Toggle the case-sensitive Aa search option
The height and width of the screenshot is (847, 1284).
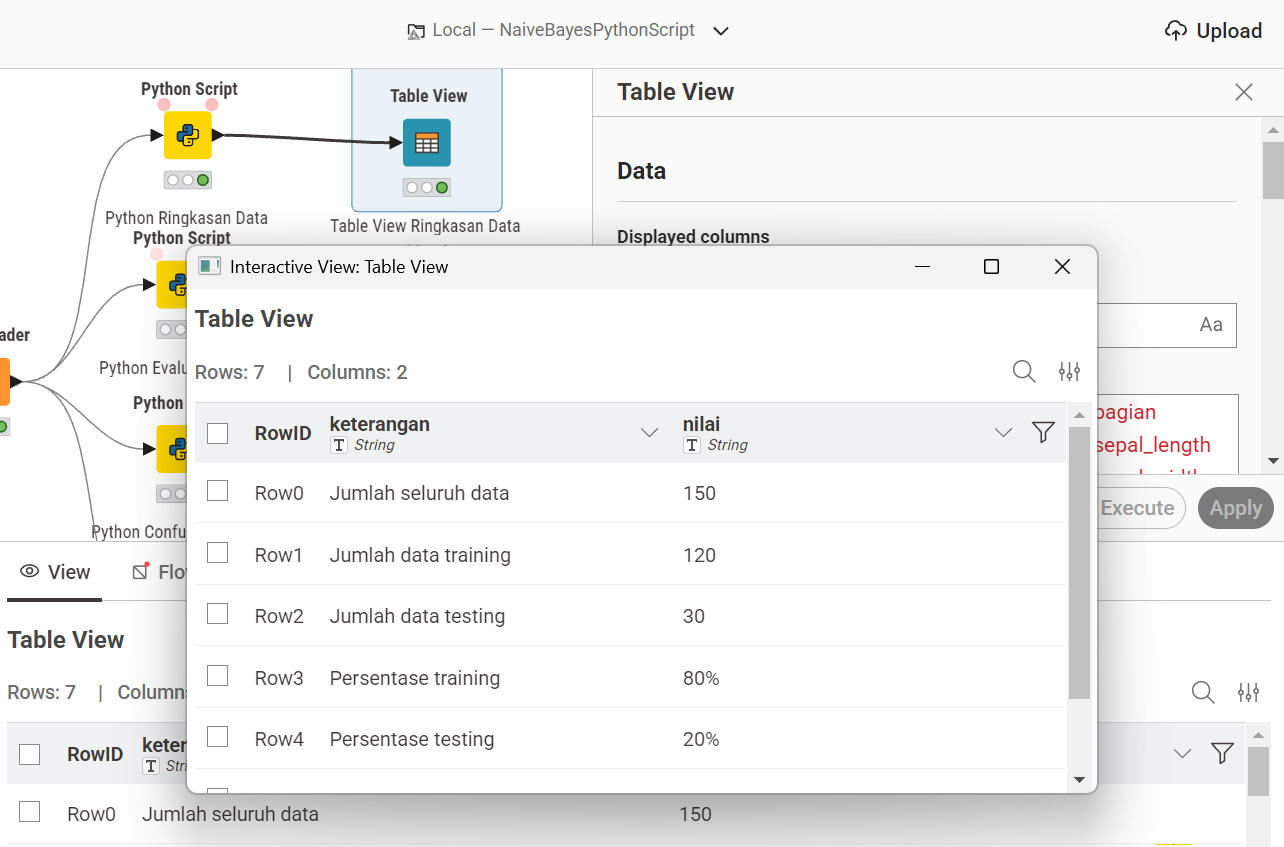[1211, 325]
